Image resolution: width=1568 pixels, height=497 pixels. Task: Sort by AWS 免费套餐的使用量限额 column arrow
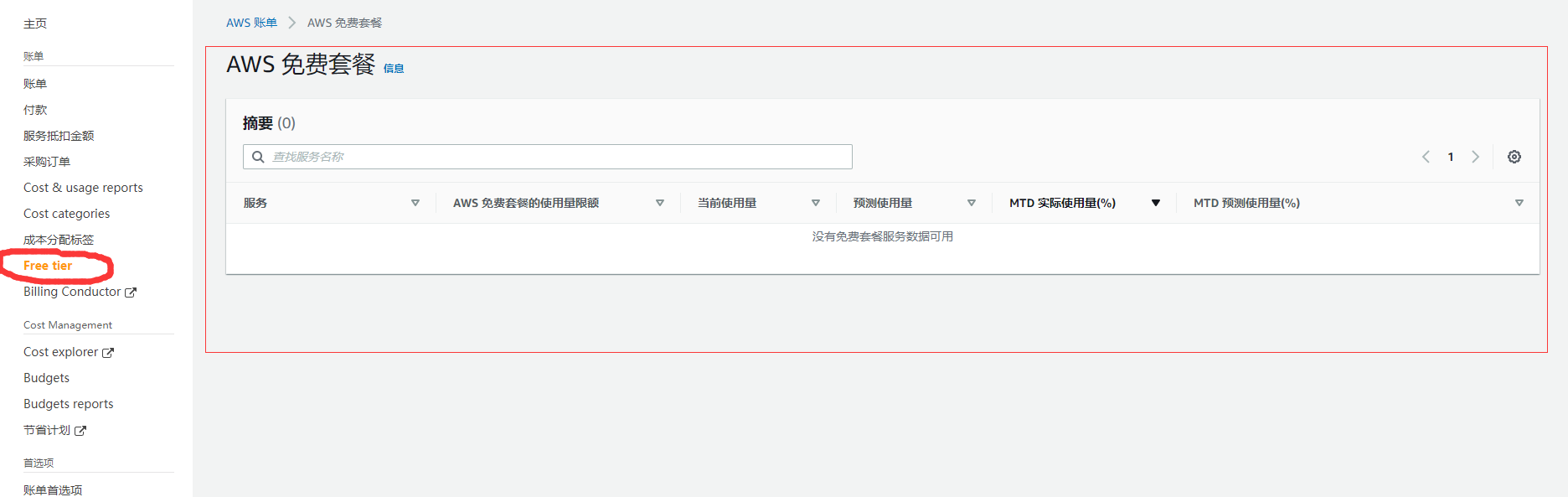click(x=660, y=203)
